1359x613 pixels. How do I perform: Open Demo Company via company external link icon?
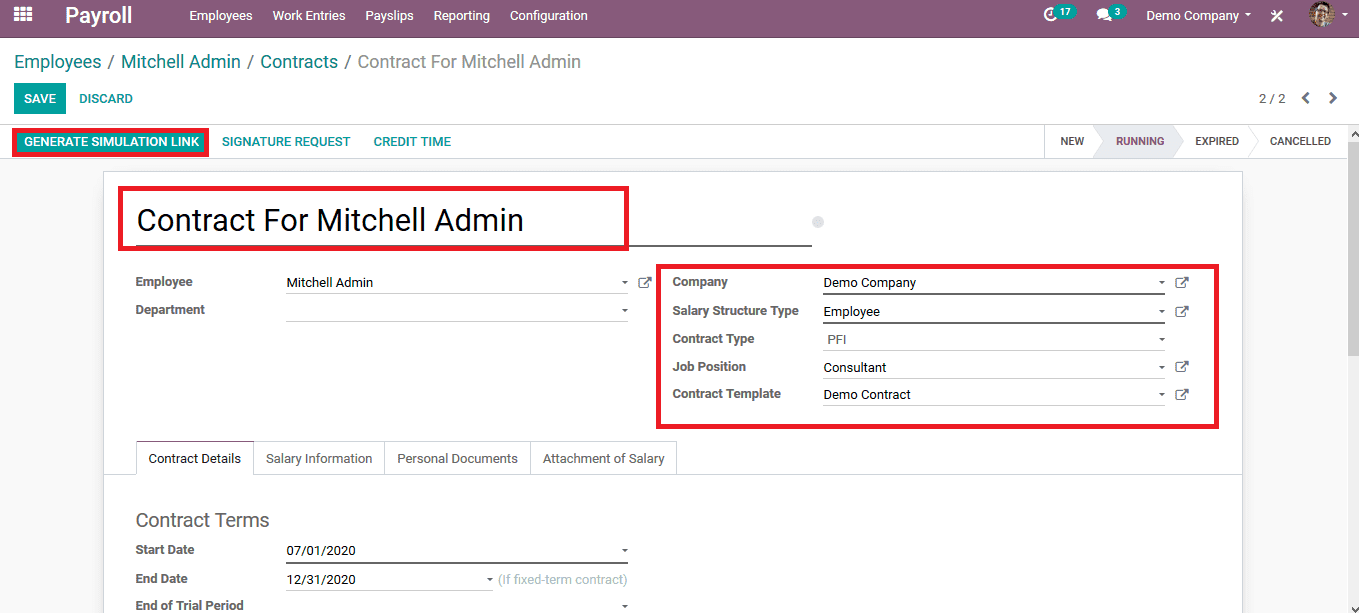click(x=1181, y=282)
